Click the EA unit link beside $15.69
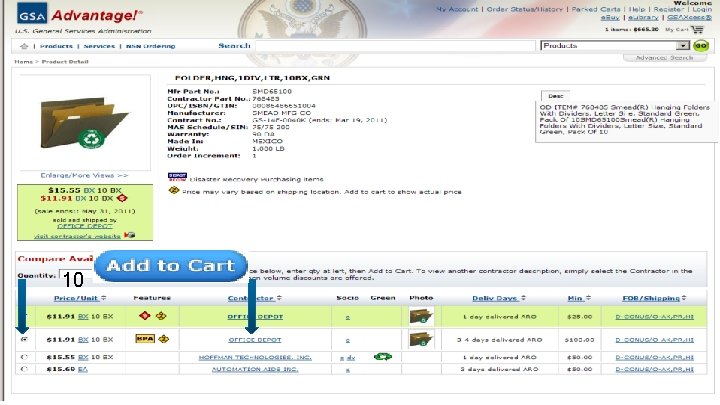This screenshot has width=720, height=405. pyautogui.click(x=83, y=369)
